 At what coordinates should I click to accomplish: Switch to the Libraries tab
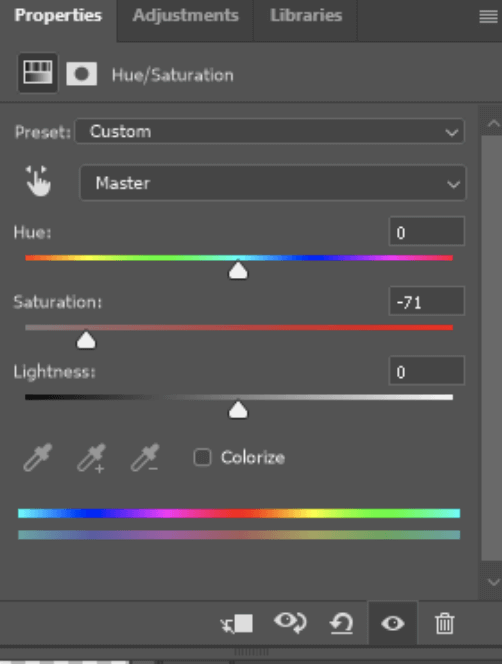[306, 16]
